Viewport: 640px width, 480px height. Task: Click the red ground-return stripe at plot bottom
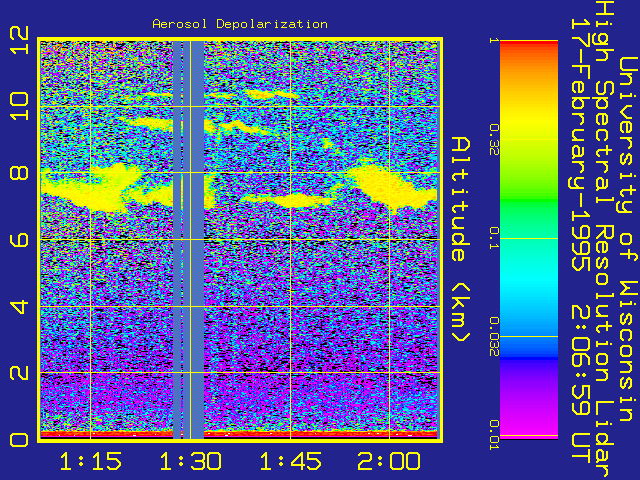coord(240,434)
